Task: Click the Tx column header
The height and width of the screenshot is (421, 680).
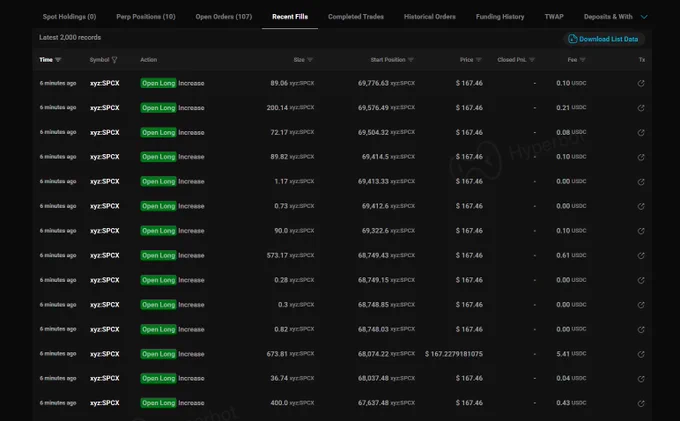Action: point(642,60)
